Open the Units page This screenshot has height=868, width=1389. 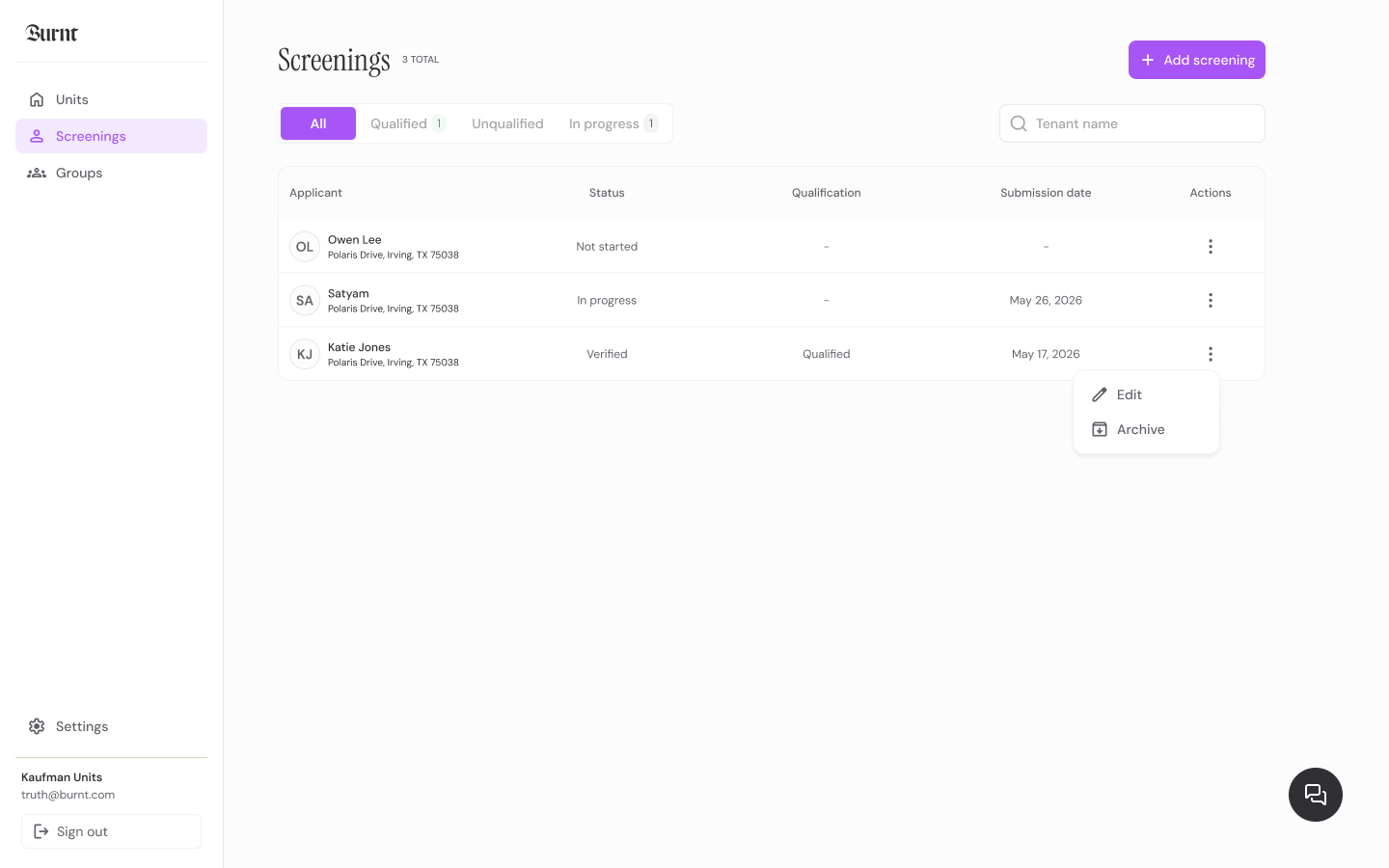point(111,99)
